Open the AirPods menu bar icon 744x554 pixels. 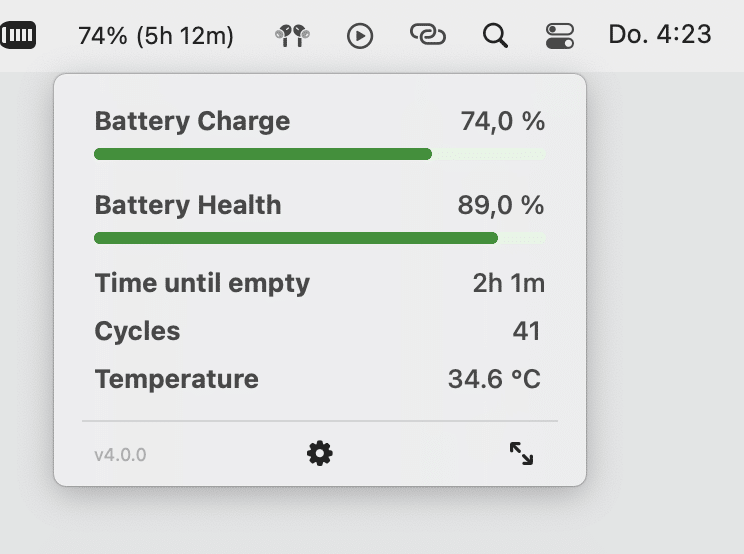tap(293, 36)
